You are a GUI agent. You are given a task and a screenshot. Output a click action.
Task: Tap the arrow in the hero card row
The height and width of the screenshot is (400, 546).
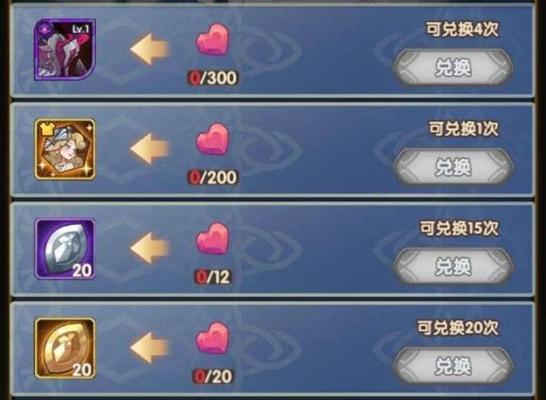pos(150,49)
